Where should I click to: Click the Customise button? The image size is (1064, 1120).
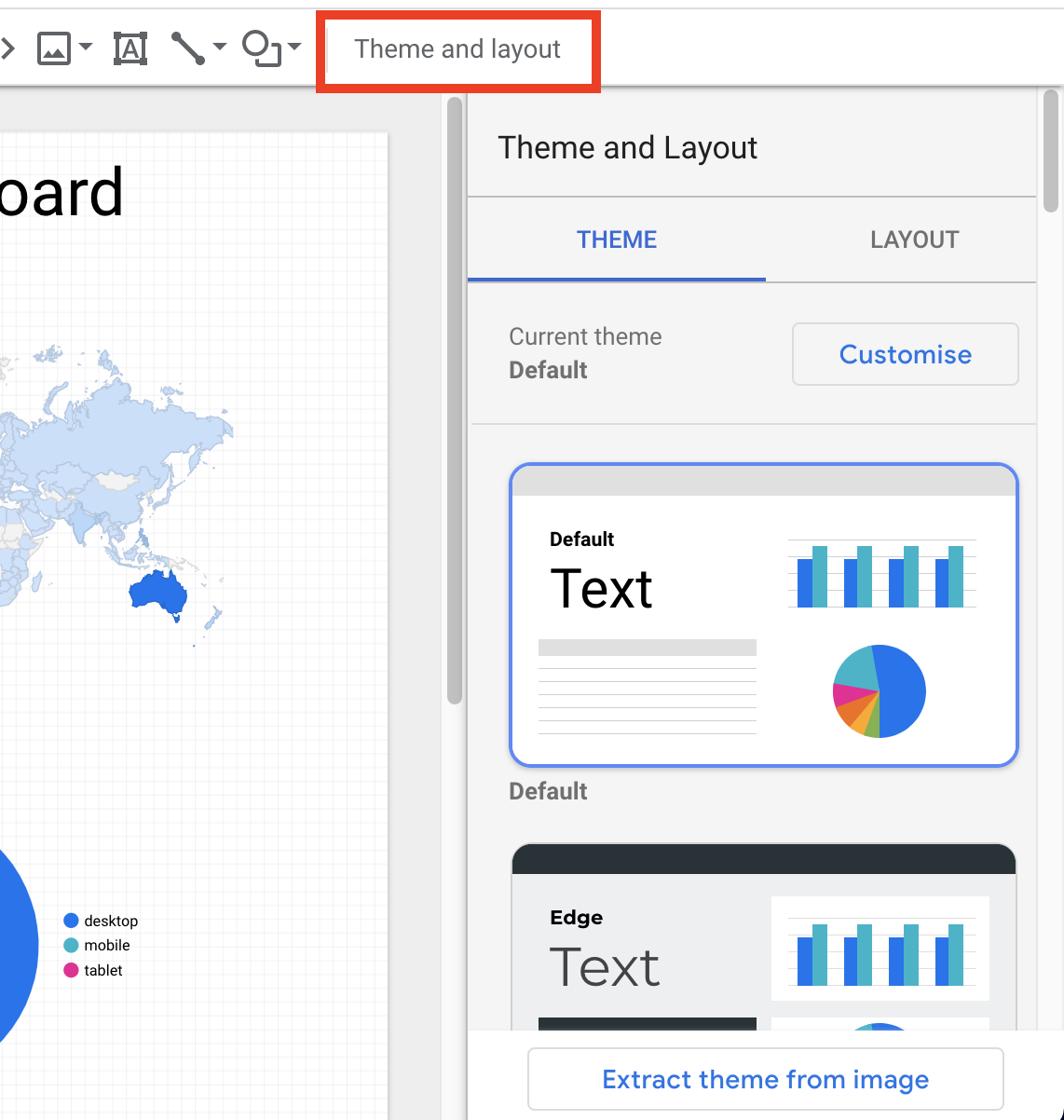click(x=905, y=354)
